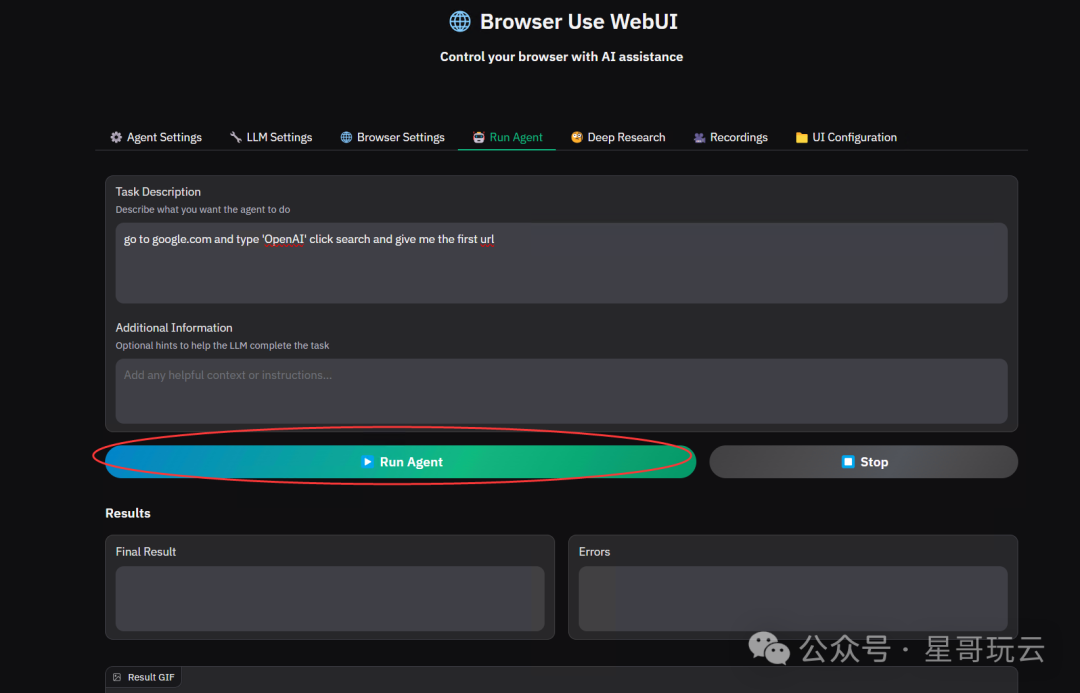Select the Run Agent tab

point(508,137)
